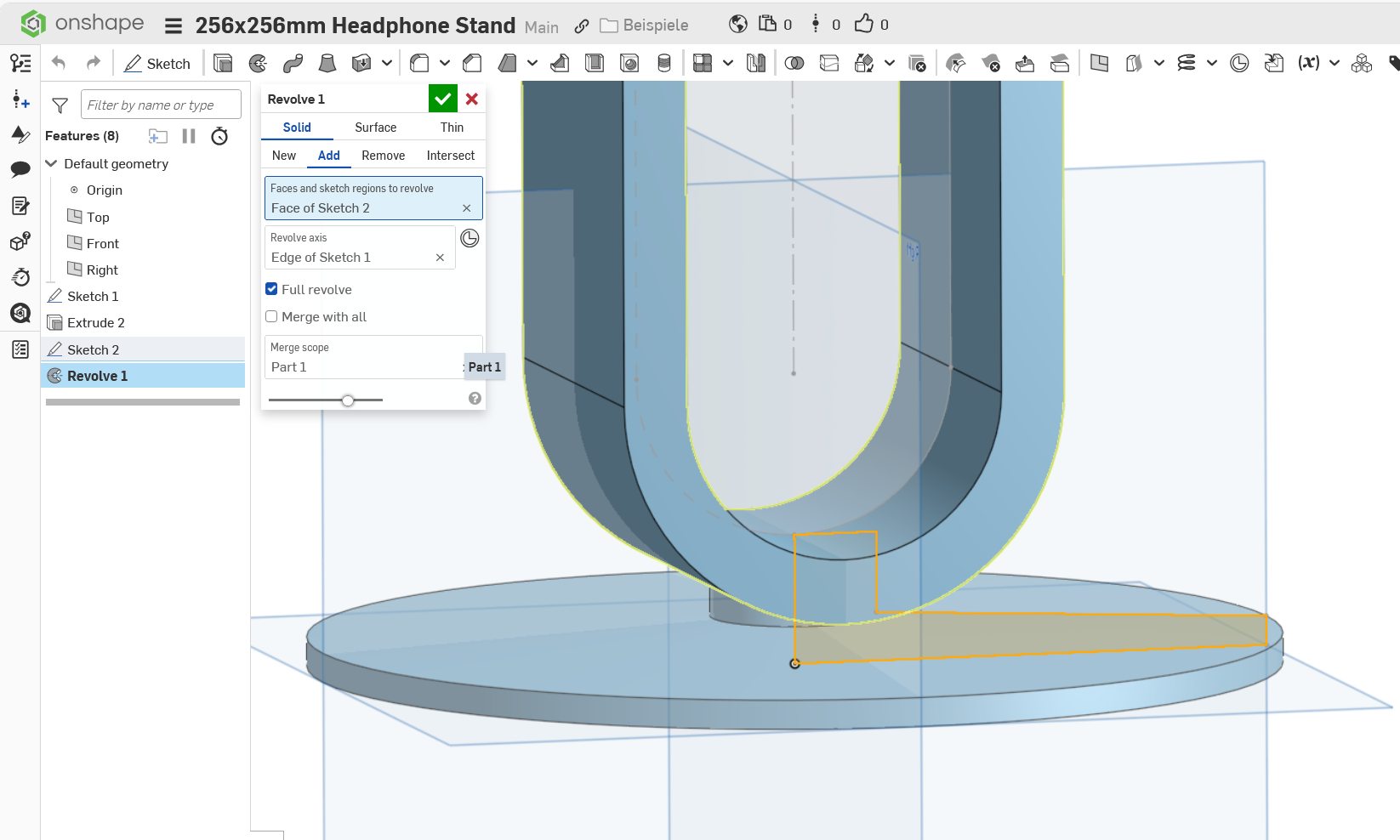Select the Helix tool icon

pyautogui.click(x=1187, y=63)
